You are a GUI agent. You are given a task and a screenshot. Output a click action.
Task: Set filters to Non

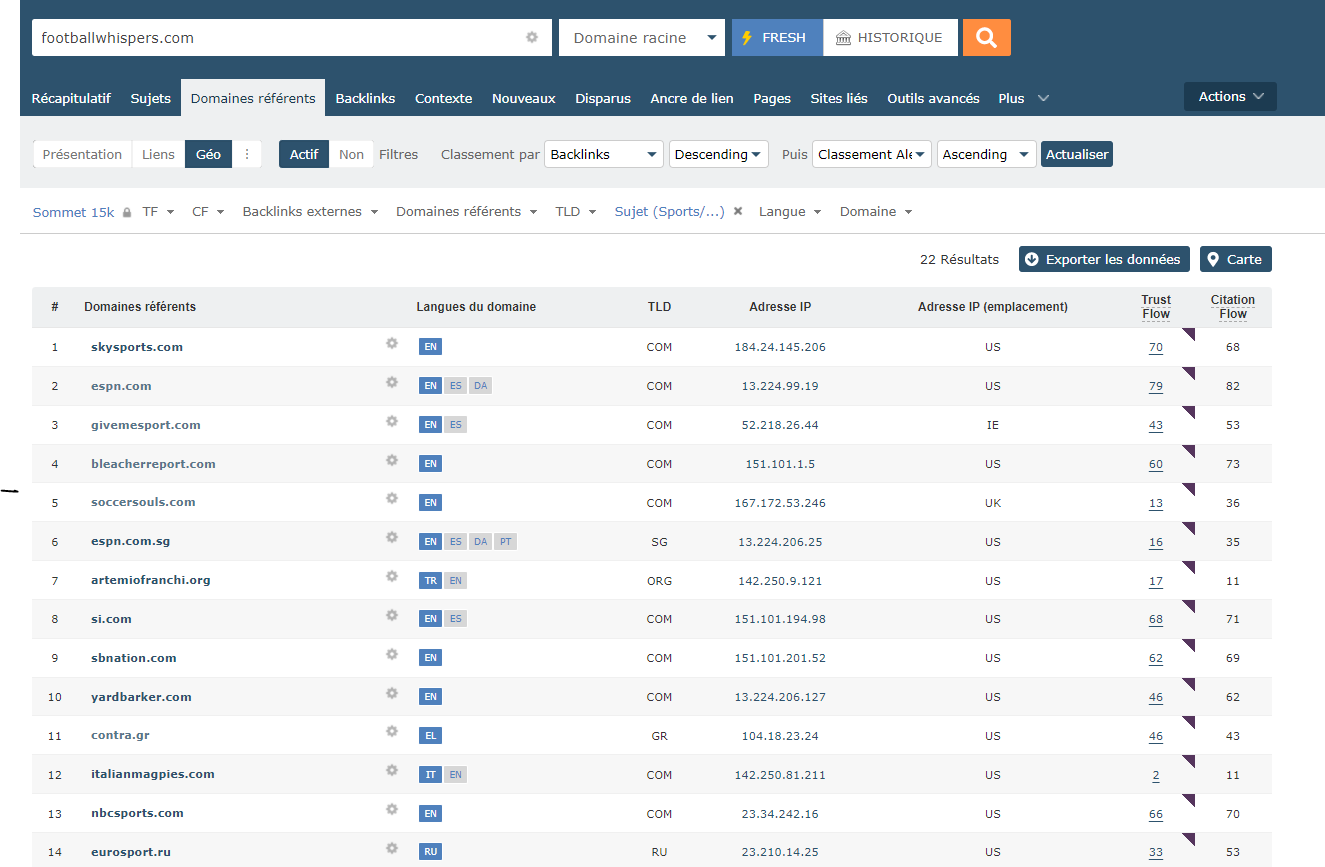[351, 154]
